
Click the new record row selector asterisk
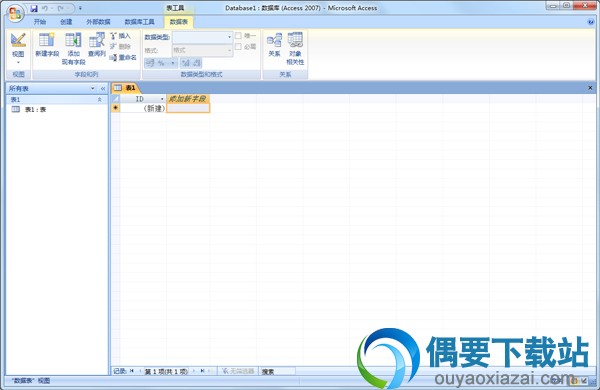(x=115, y=108)
